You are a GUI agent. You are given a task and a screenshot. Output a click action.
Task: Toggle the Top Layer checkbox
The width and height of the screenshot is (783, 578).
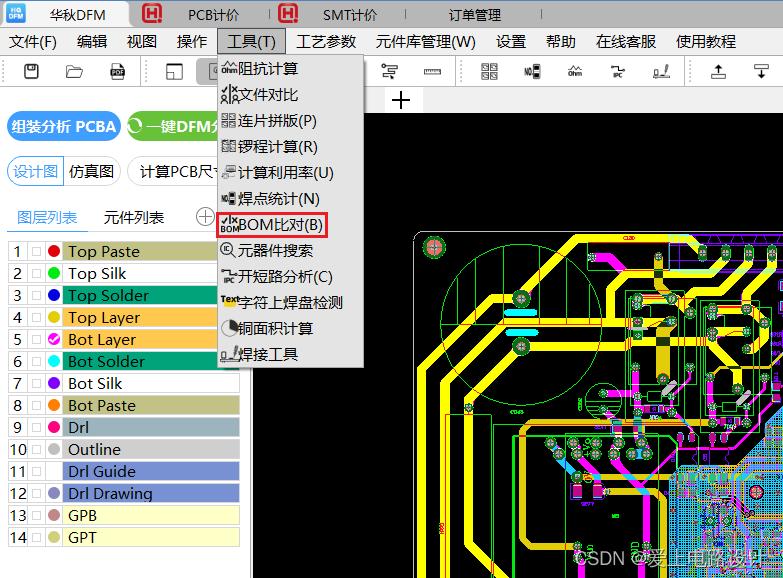(x=36, y=317)
